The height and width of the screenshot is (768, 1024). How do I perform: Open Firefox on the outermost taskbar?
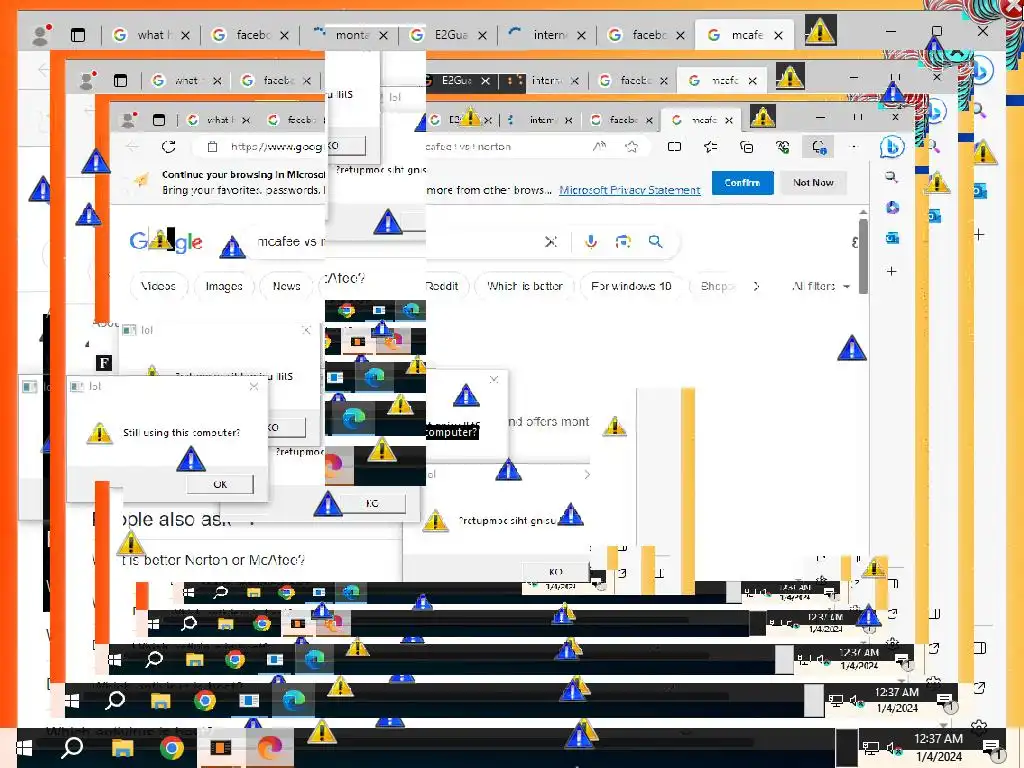pos(269,748)
